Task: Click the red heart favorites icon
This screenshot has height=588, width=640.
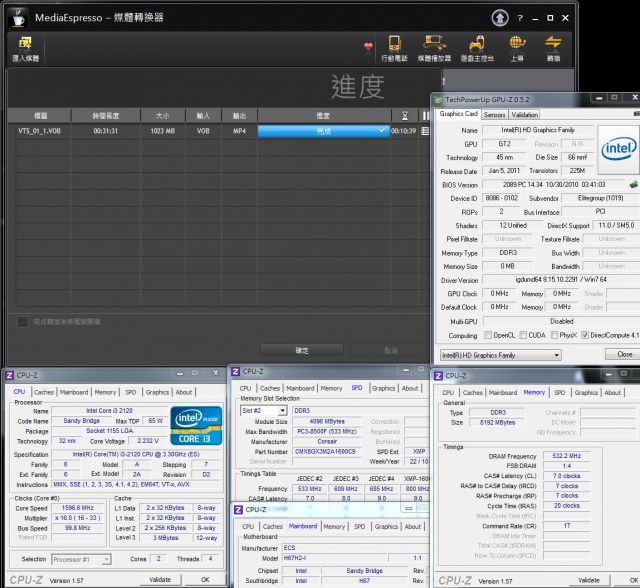Action: click(x=368, y=47)
